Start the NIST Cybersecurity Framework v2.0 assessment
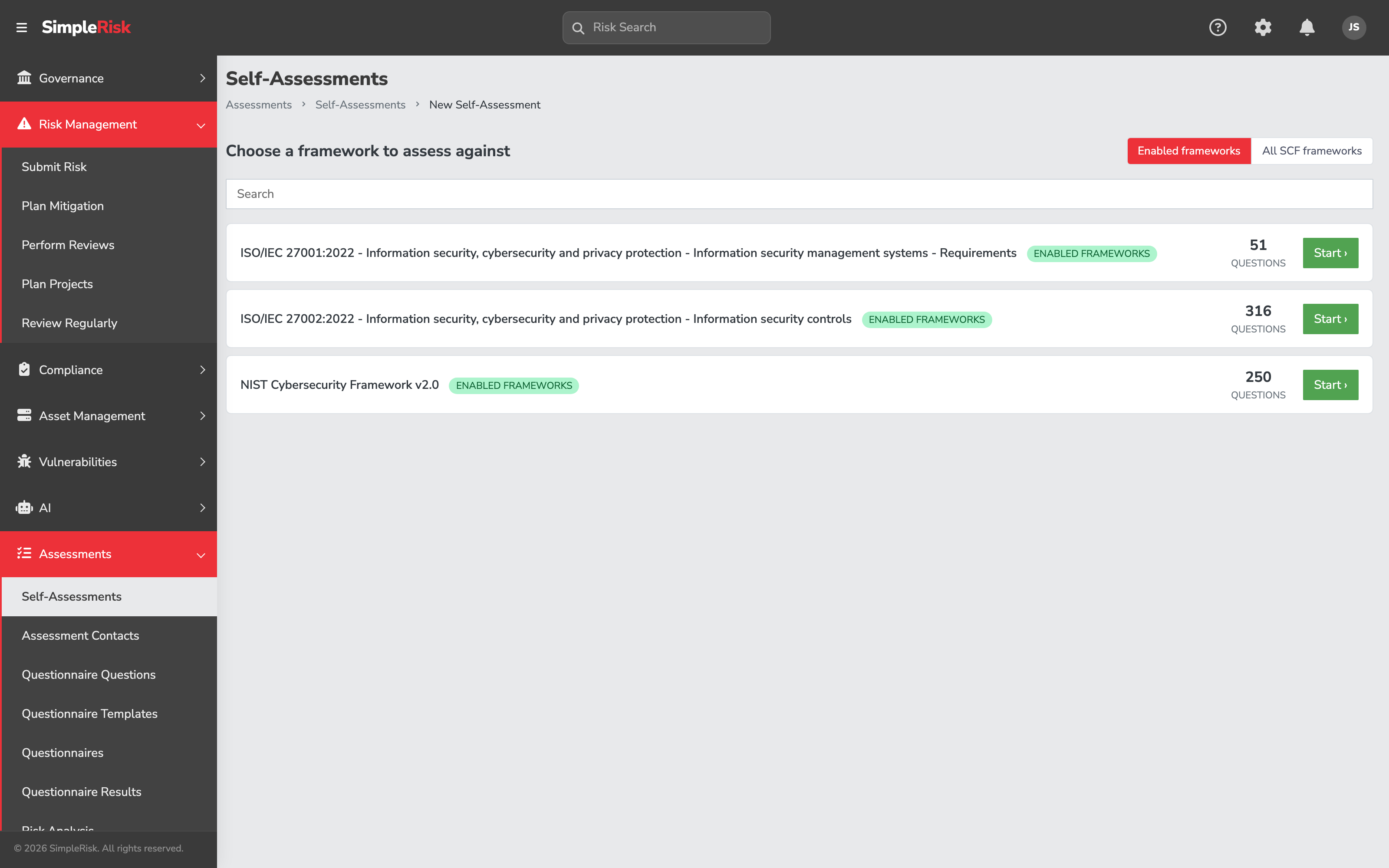The height and width of the screenshot is (868, 1389). click(1330, 385)
